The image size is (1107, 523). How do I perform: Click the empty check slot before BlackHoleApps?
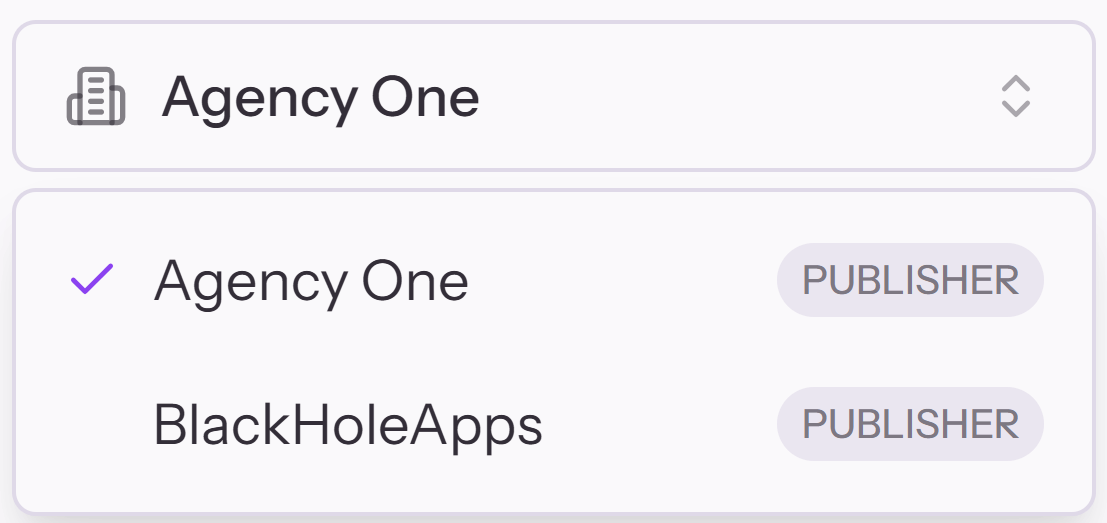(92, 425)
